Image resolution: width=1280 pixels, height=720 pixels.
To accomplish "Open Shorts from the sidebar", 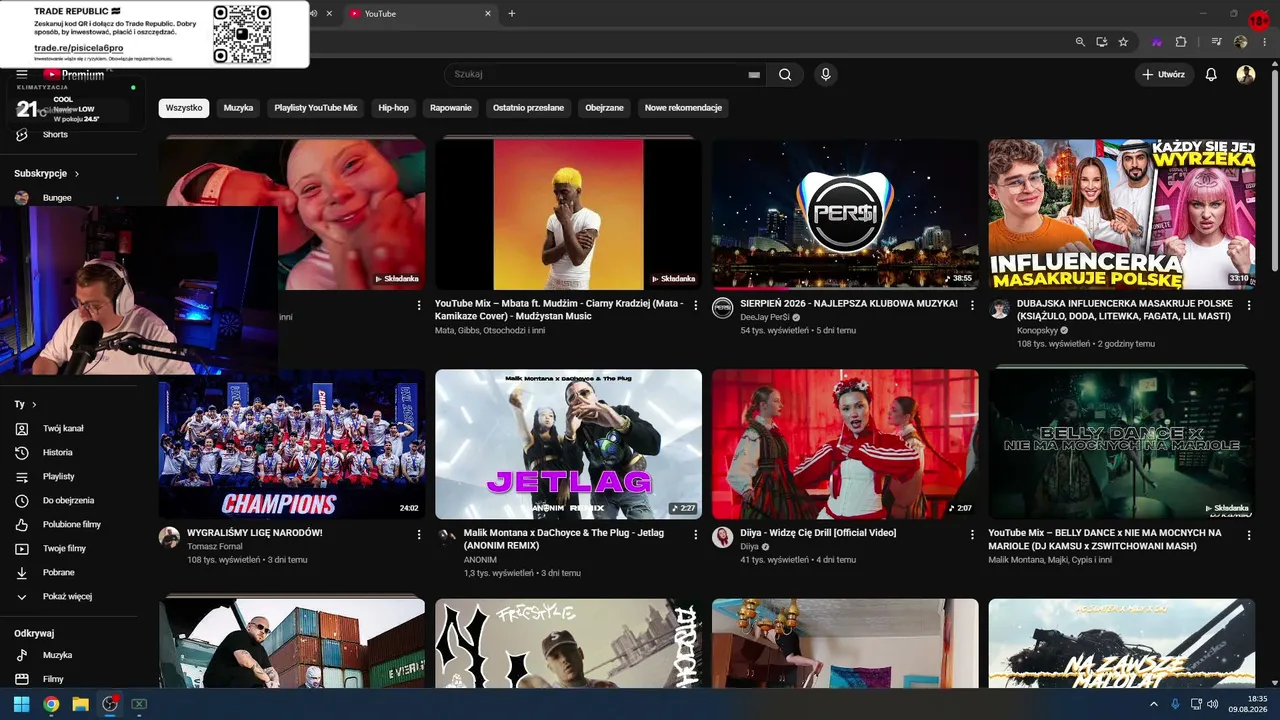I will pos(55,134).
